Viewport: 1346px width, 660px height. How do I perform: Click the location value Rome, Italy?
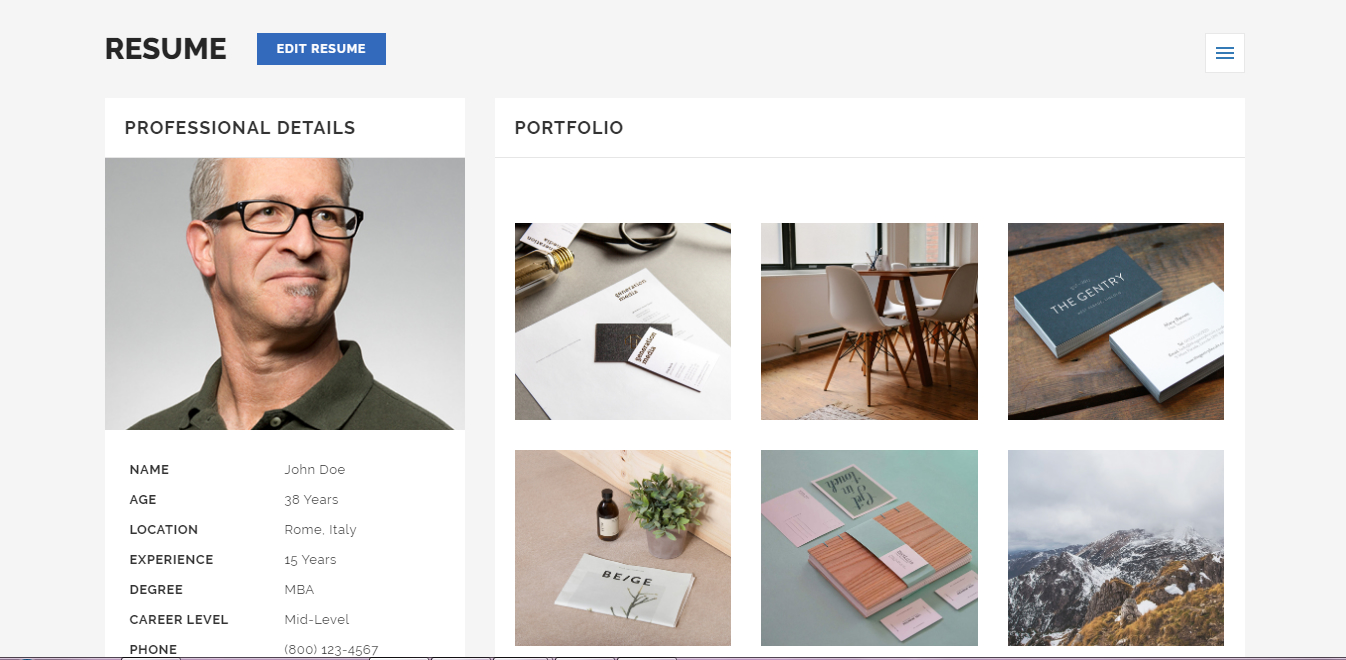pyautogui.click(x=320, y=530)
